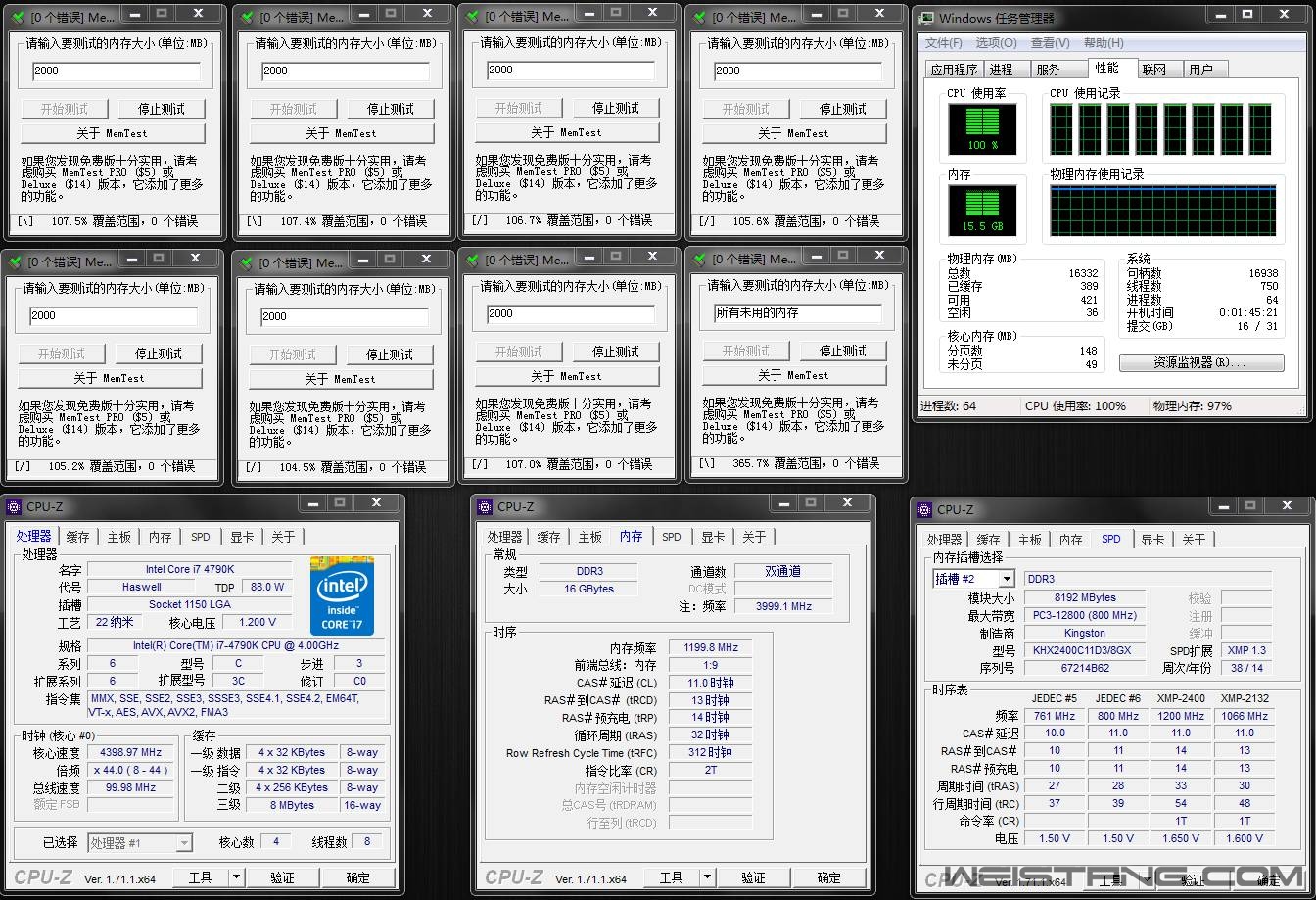
Task: Click the memory size field containing 所有未用的内存
Action: [797, 313]
